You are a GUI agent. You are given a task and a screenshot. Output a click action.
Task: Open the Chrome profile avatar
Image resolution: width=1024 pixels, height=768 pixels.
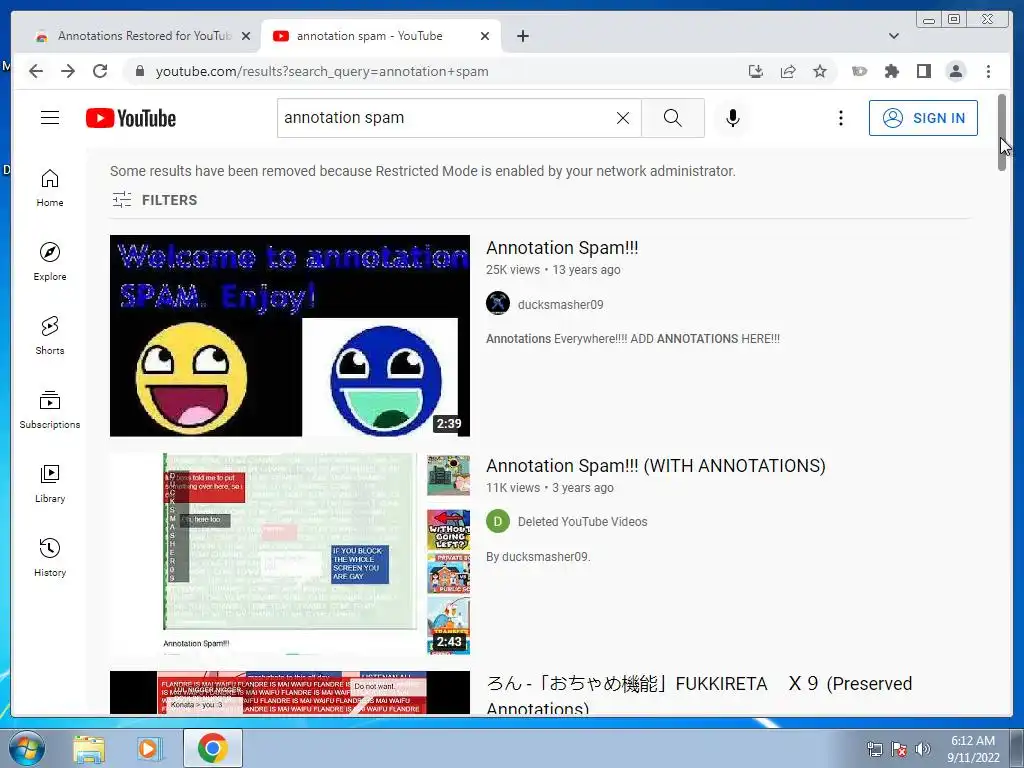click(955, 71)
